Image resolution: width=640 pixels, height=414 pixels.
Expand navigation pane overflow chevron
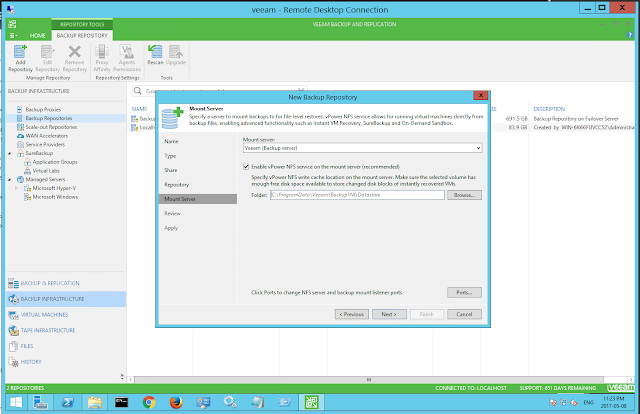pyautogui.click(x=122, y=376)
